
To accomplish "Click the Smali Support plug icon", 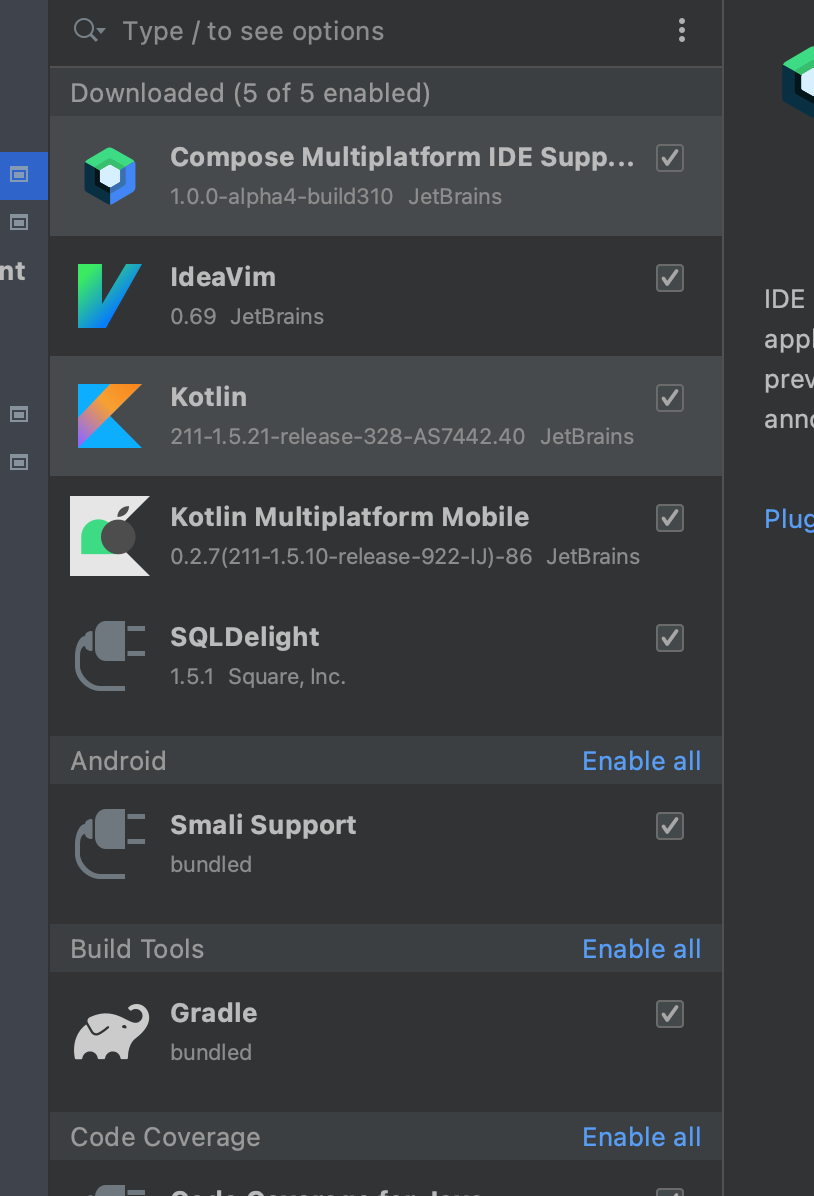I will pyautogui.click(x=109, y=844).
